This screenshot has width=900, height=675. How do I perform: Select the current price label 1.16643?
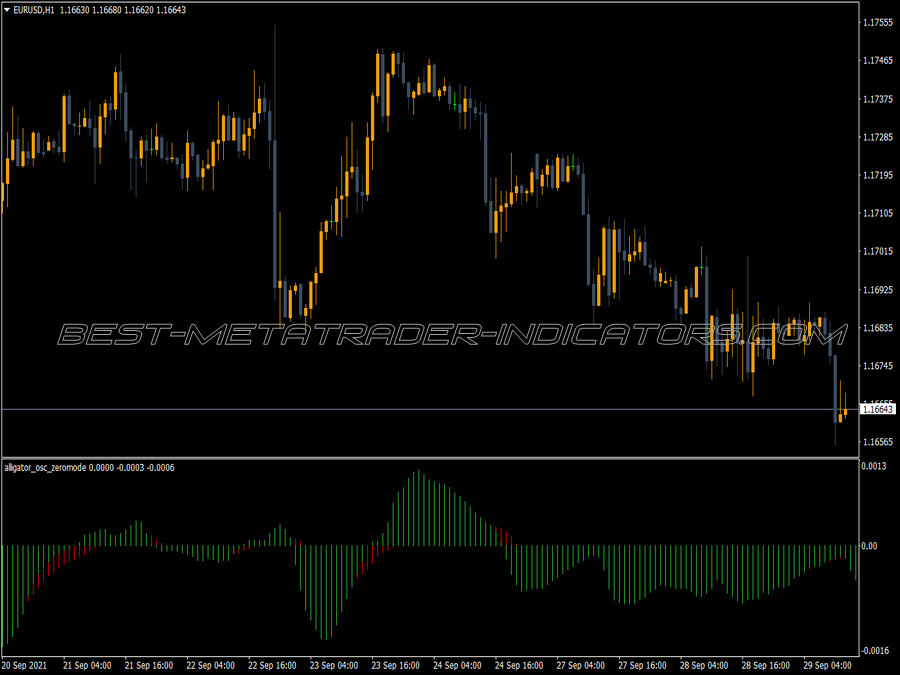[x=878, y=409]
